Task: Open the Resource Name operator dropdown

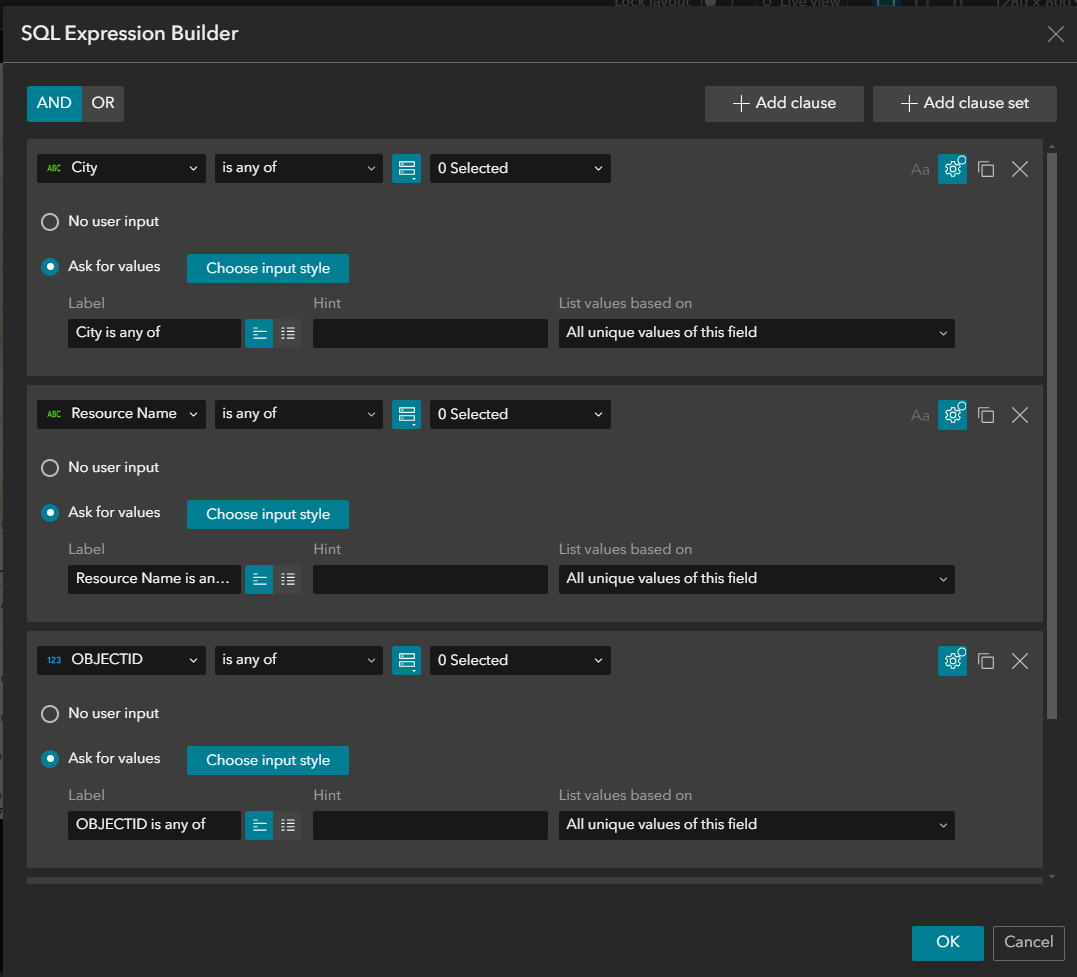Action: [298, 414]
